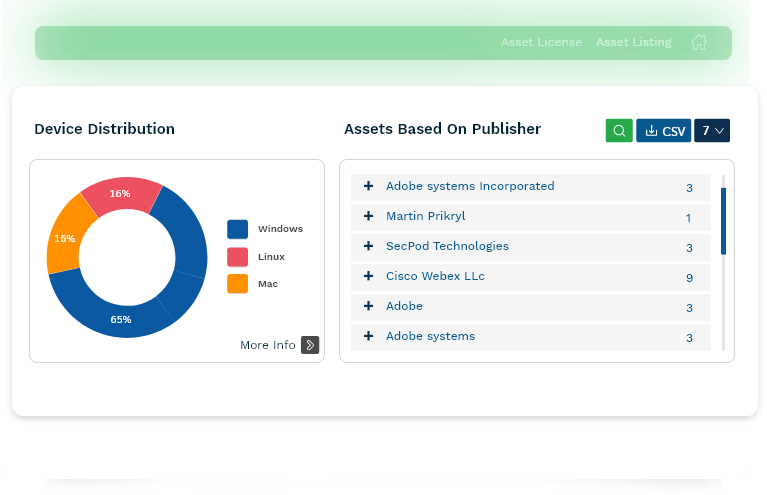Click count 3 for Adobe systems Incorporated
Screen dimensions: 767x495
coord(689,188)
